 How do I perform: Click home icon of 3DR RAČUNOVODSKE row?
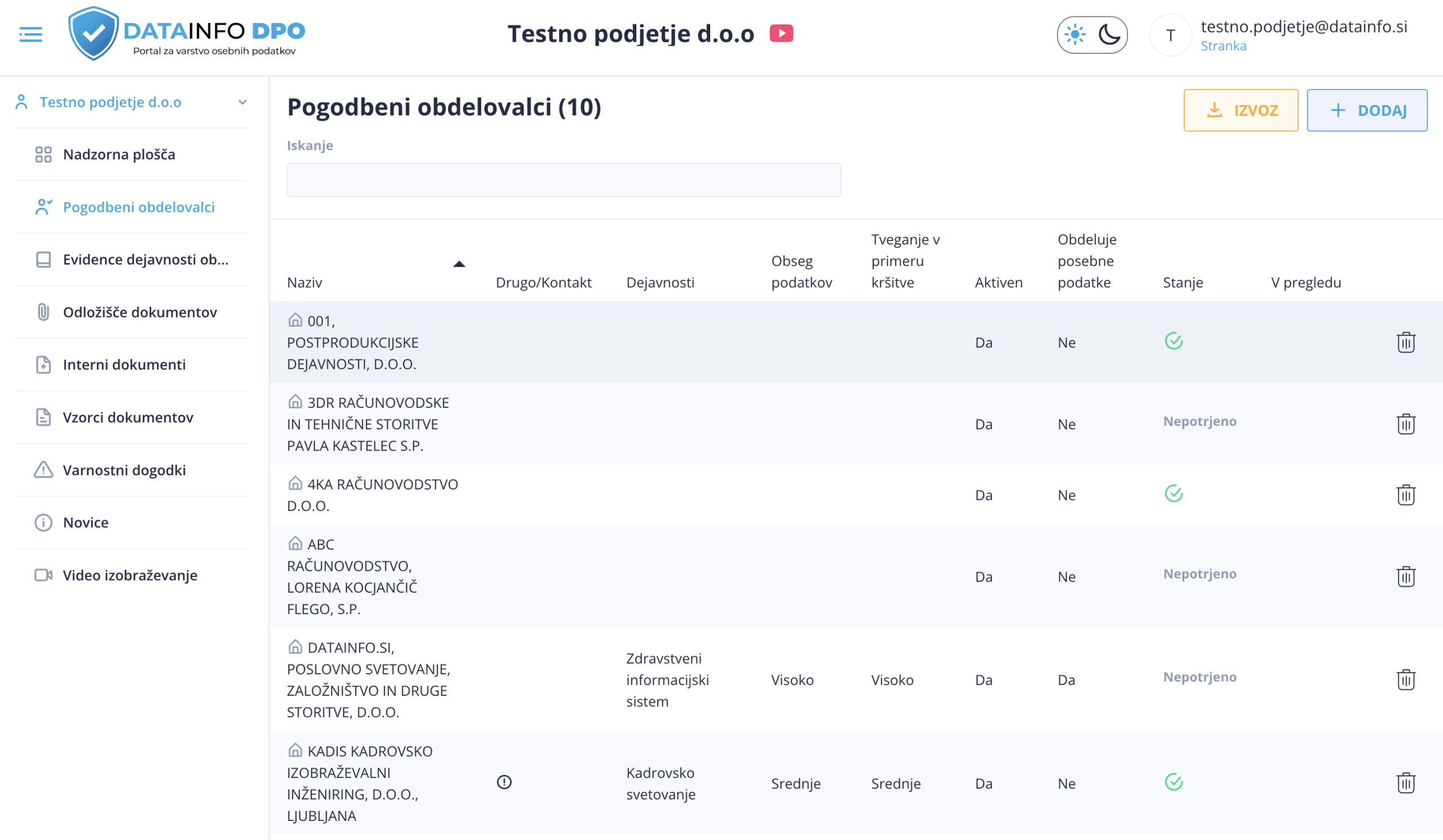295,402
